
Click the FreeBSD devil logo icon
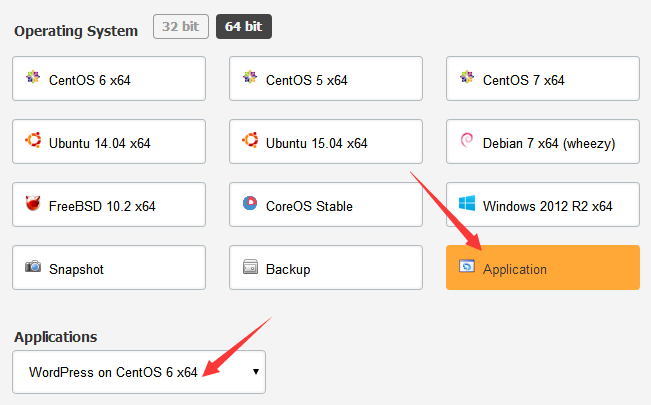[x=33, y=205]
